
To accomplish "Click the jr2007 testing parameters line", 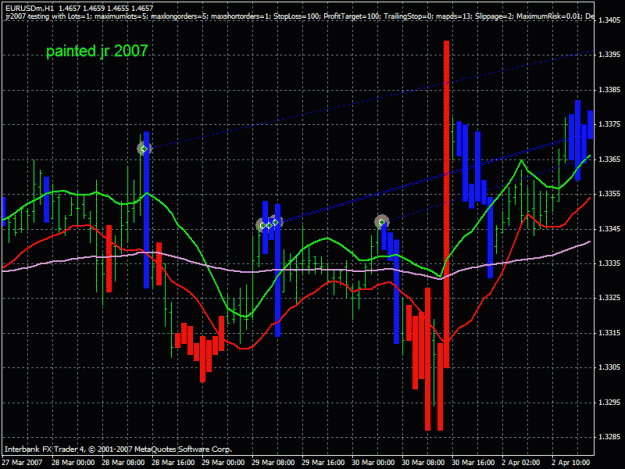I will pos(300,17).
